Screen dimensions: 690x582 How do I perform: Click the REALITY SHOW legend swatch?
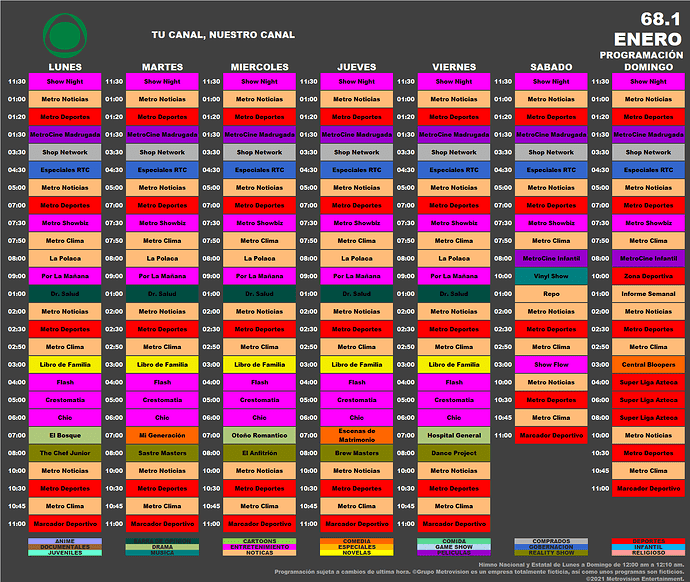click(551, 553)
